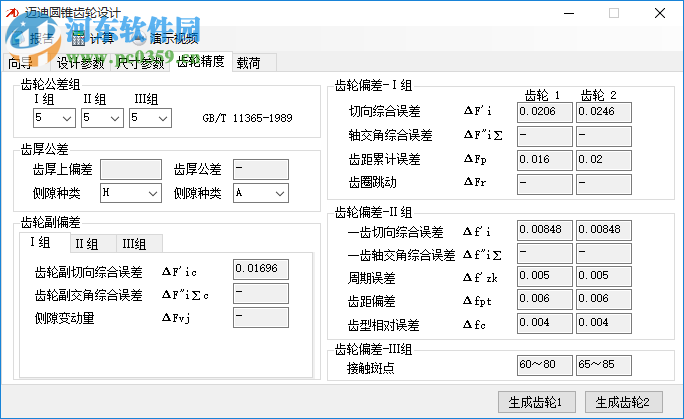Click the 齿轮副交角综合误差 value field
This screenshot has width=684, height=419.
coord(260,293)
